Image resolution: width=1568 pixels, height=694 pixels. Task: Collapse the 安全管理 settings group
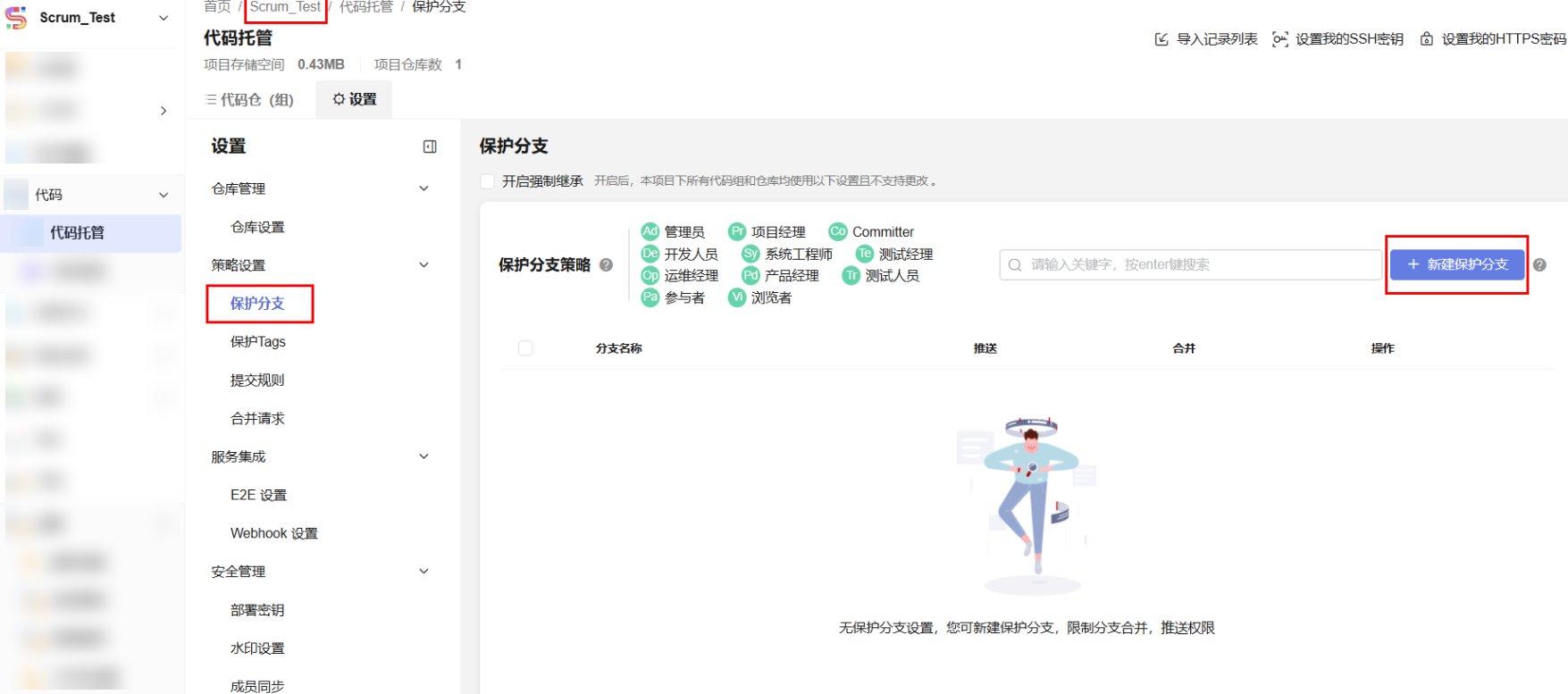point(424,572)
